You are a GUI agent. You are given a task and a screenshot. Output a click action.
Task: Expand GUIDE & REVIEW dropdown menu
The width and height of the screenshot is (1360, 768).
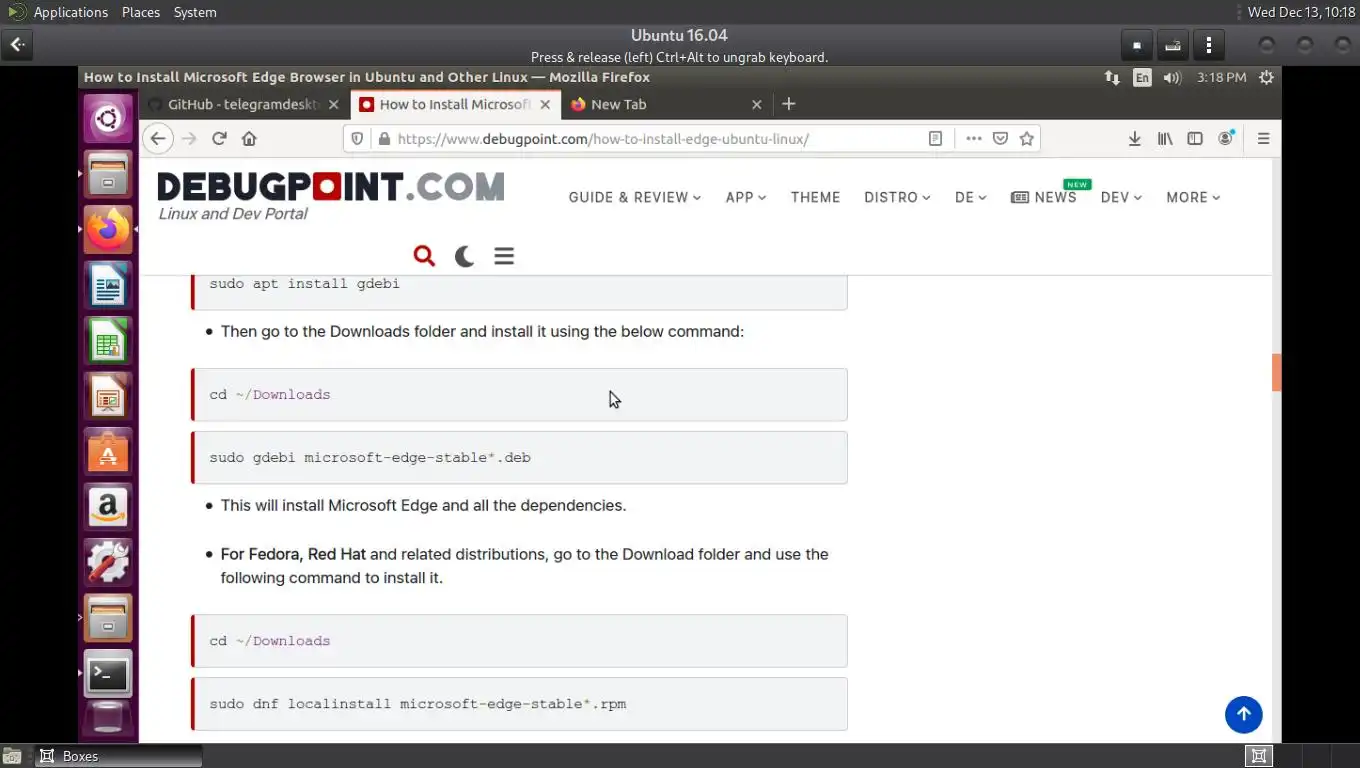tap(635, 197)
